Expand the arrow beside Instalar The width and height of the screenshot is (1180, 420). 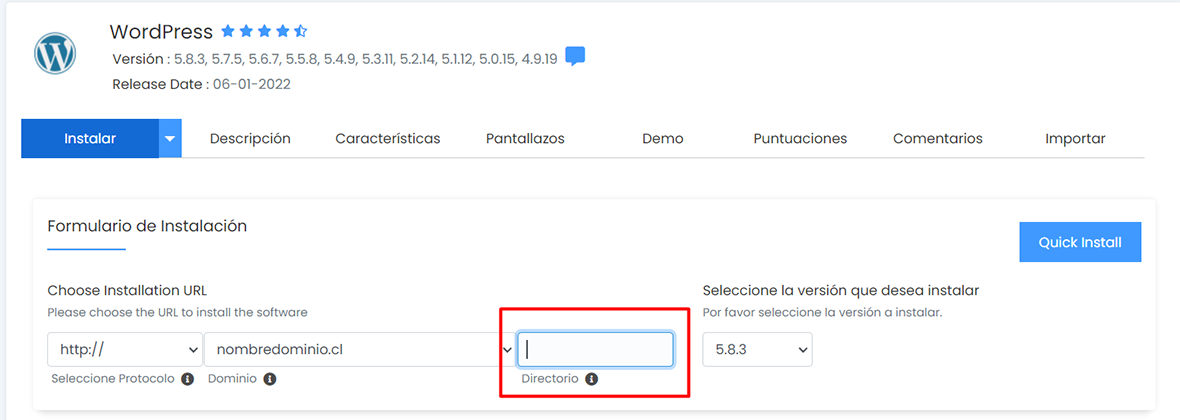tap(171, 138)
